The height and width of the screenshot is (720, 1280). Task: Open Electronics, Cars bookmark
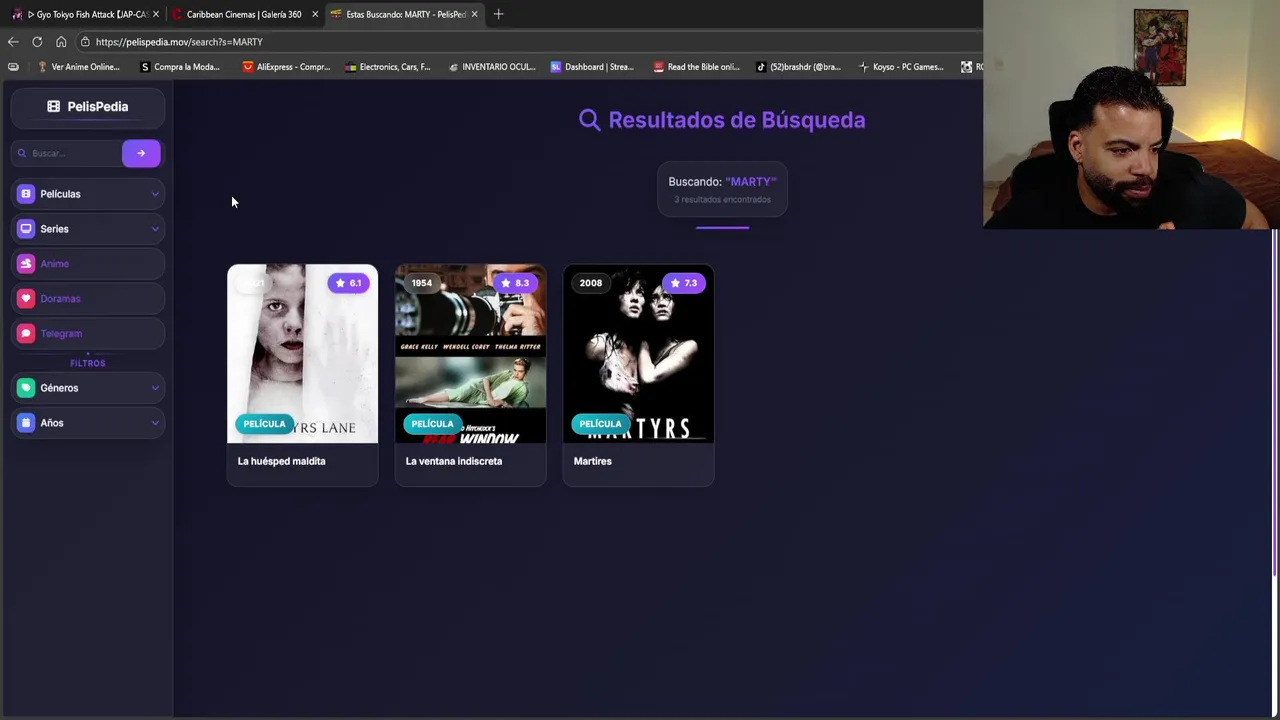[x=388, y=67]
